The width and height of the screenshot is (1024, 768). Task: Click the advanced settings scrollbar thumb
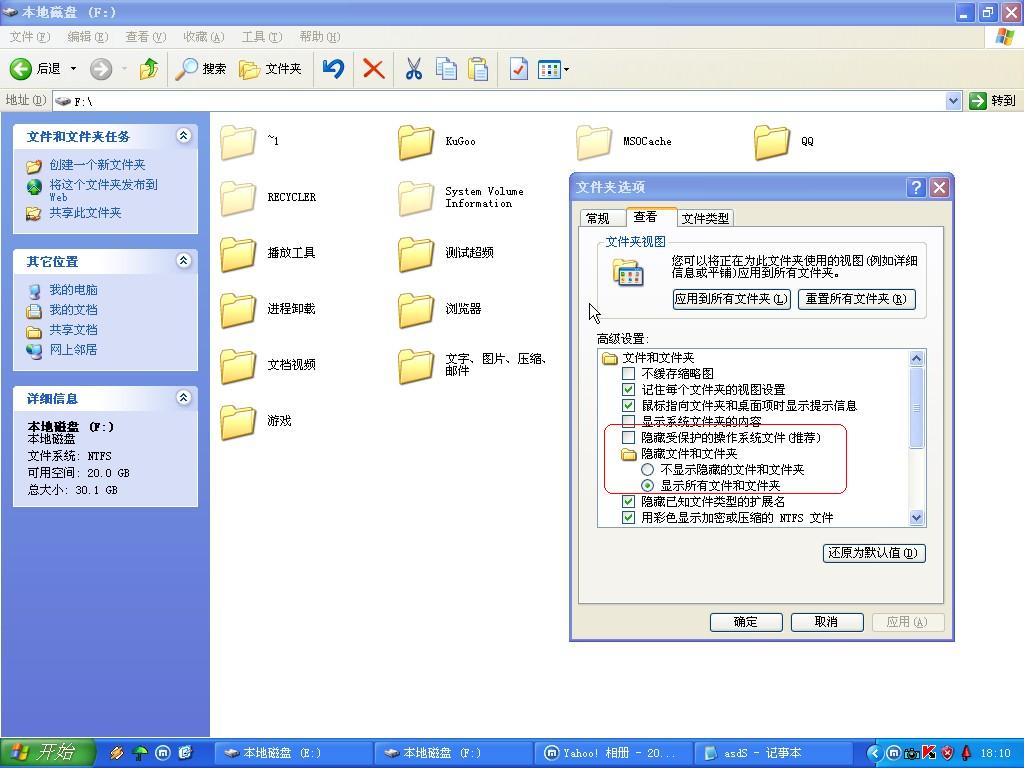[x=916, y=408]
